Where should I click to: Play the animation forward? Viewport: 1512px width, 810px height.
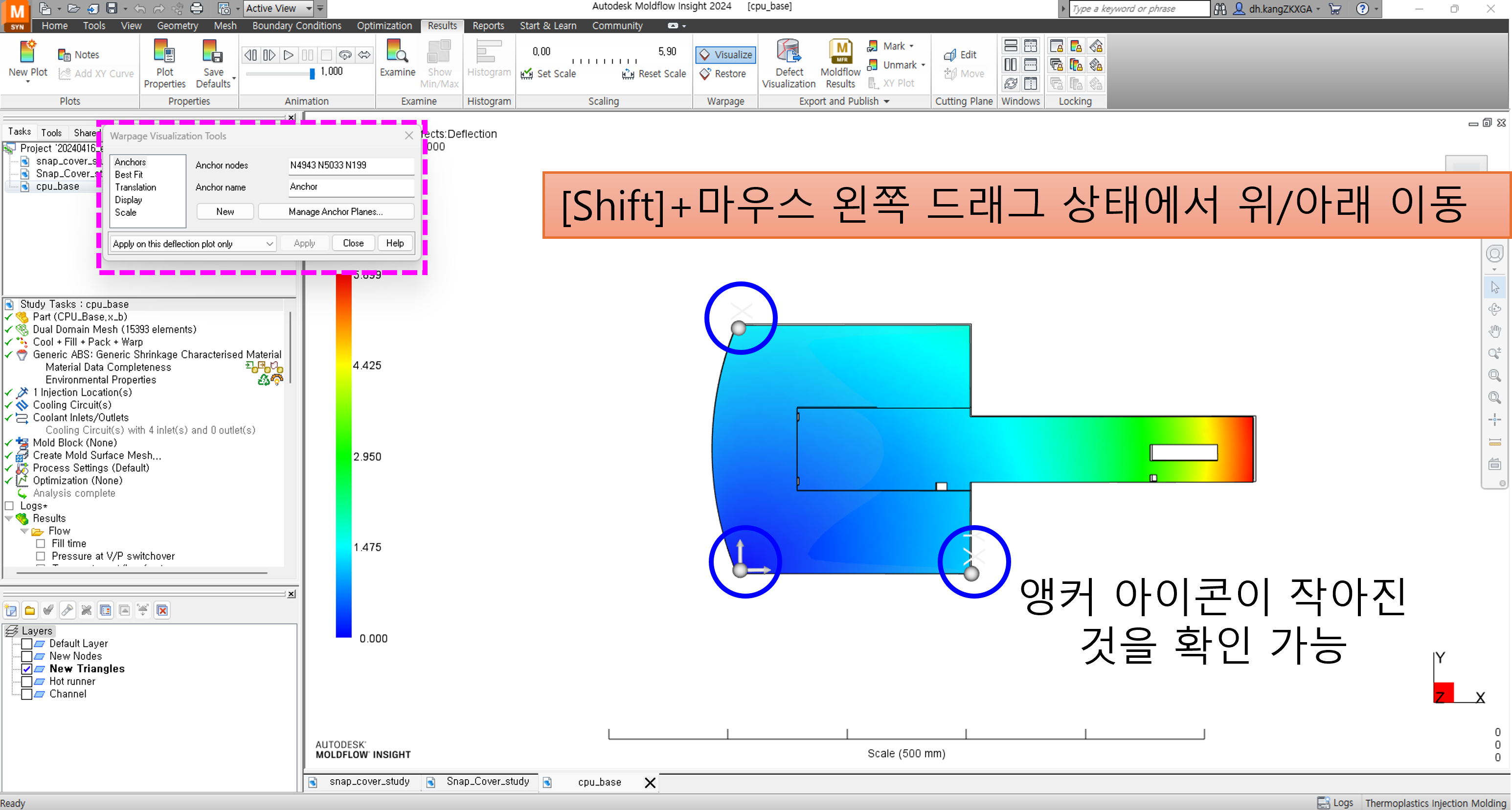[x=288, y=55]
